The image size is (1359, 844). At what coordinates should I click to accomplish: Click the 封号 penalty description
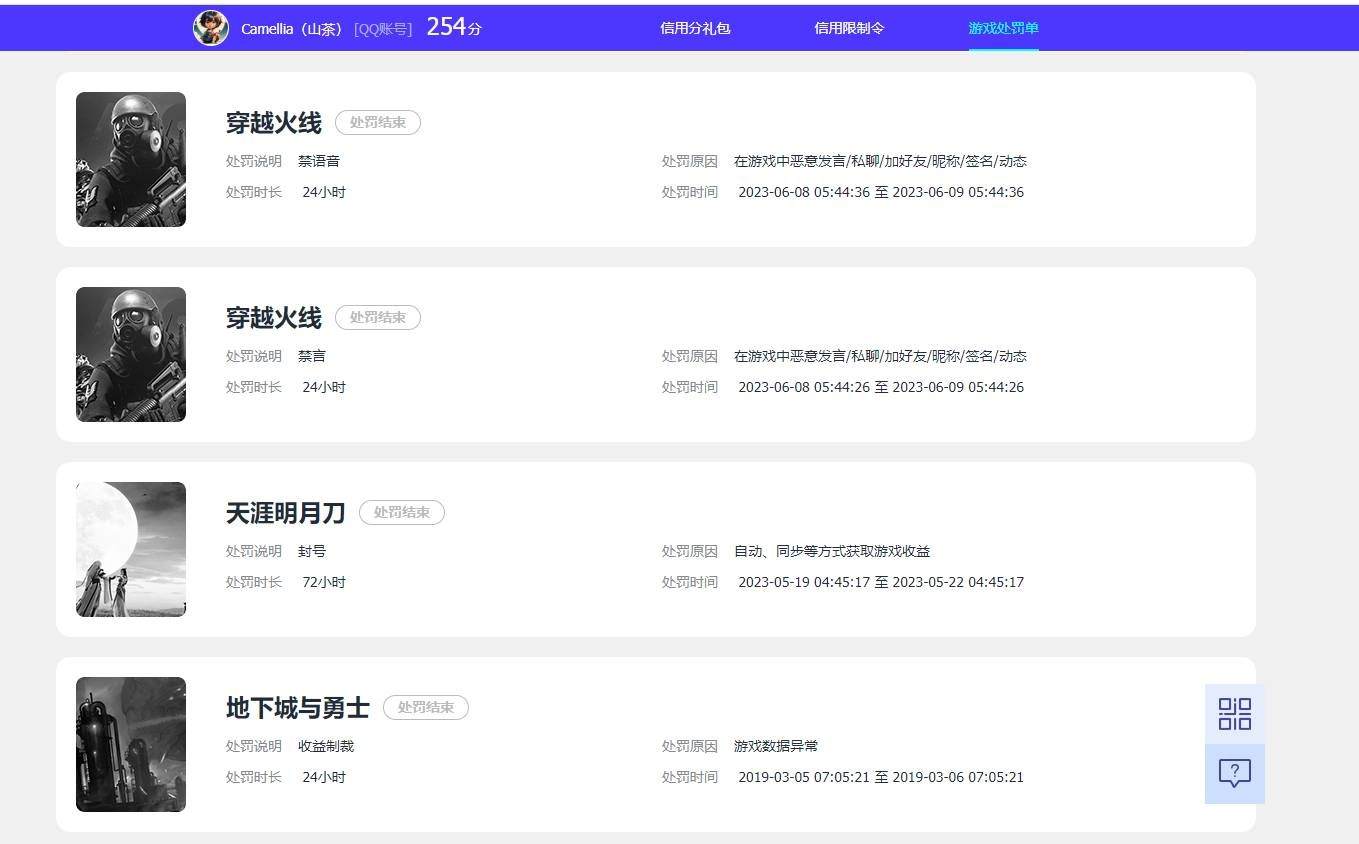click(x=312, y=551)
